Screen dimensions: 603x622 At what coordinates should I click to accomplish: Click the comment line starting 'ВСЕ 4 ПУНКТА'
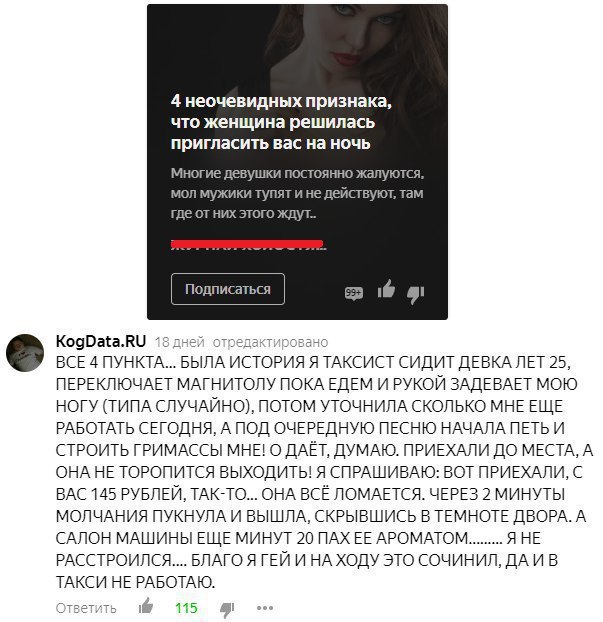pos(313,363)
